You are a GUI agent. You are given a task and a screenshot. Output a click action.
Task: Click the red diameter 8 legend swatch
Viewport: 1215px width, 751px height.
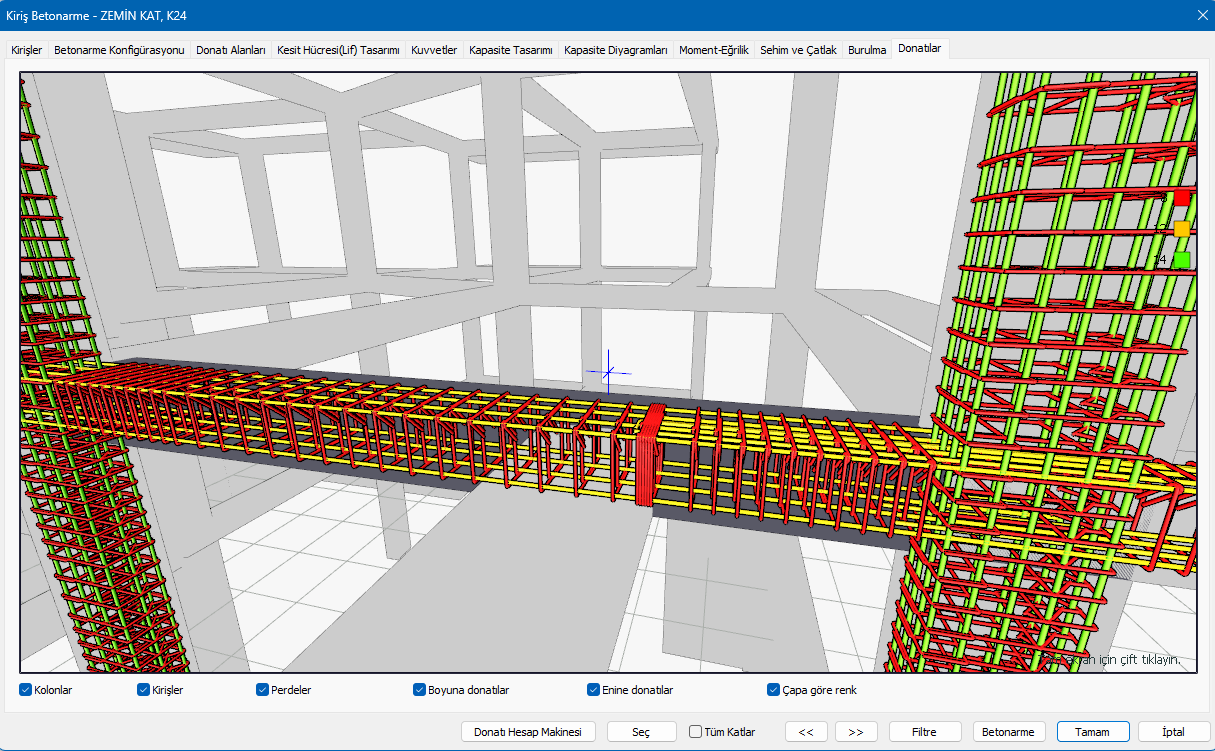pyautogui.click(x=1181, y=198)
